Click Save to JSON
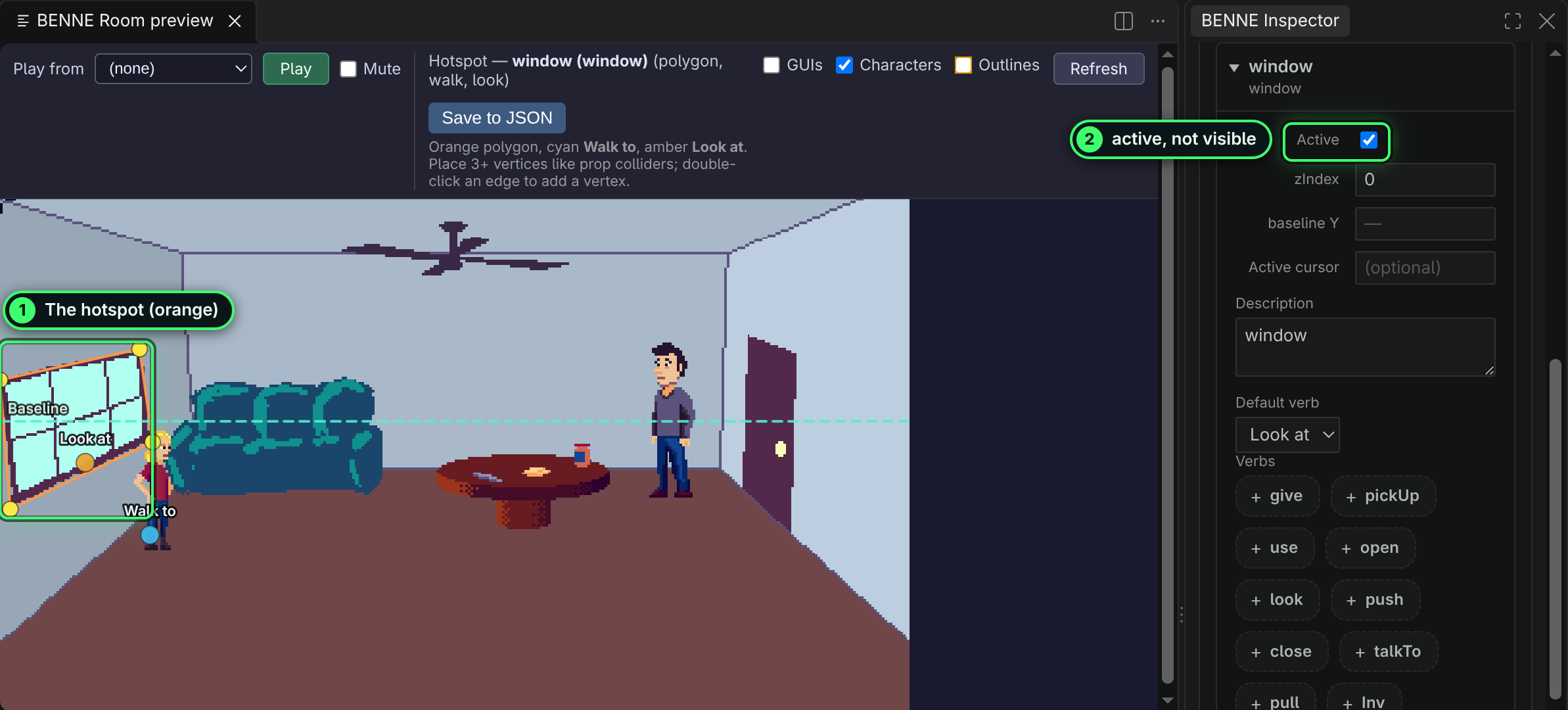This screenshot has width=1568, height=710. [x=497, y=118]
